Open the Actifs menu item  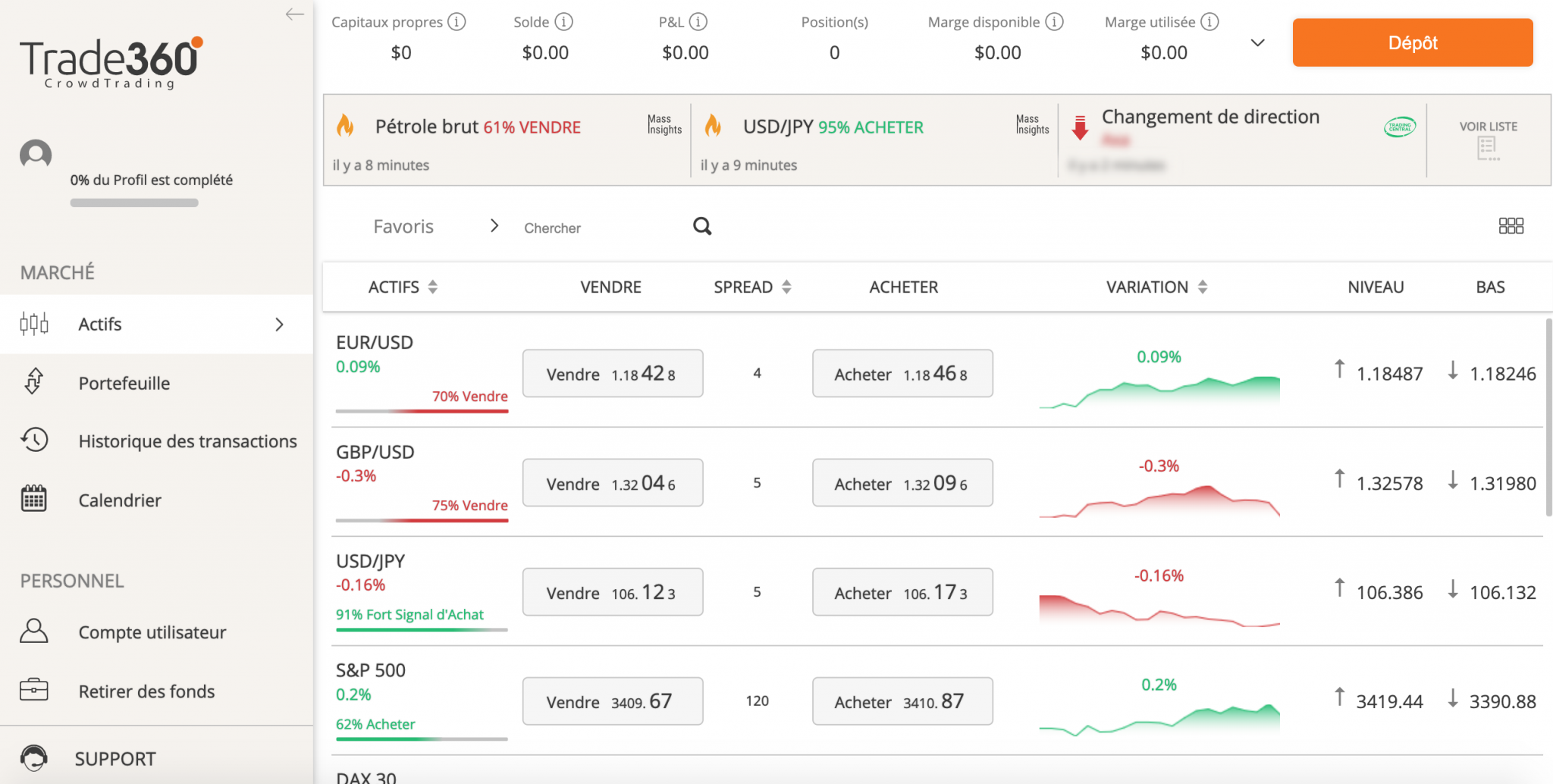(156, 324)
